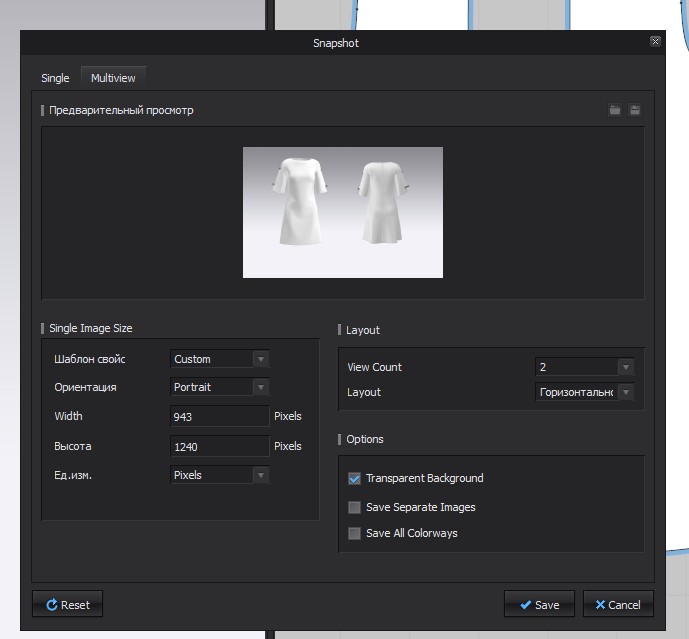This screenshot has height=639, width=689.
Task: Expand the Portrait orientation dropdown
Action: pyautogui.click(x=219, y=387)
